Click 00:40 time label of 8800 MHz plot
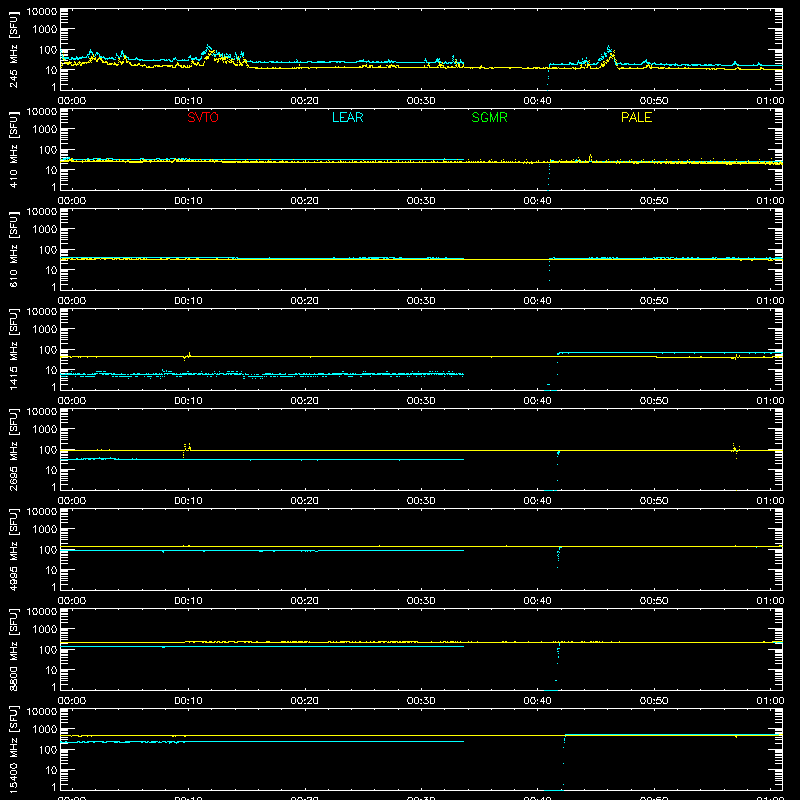The image size is (800, 800). [x=537, y=701]
